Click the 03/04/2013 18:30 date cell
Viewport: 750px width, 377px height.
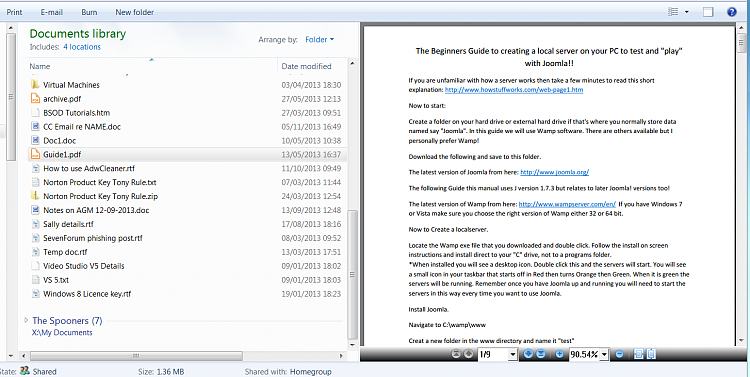tap(311, 85)
